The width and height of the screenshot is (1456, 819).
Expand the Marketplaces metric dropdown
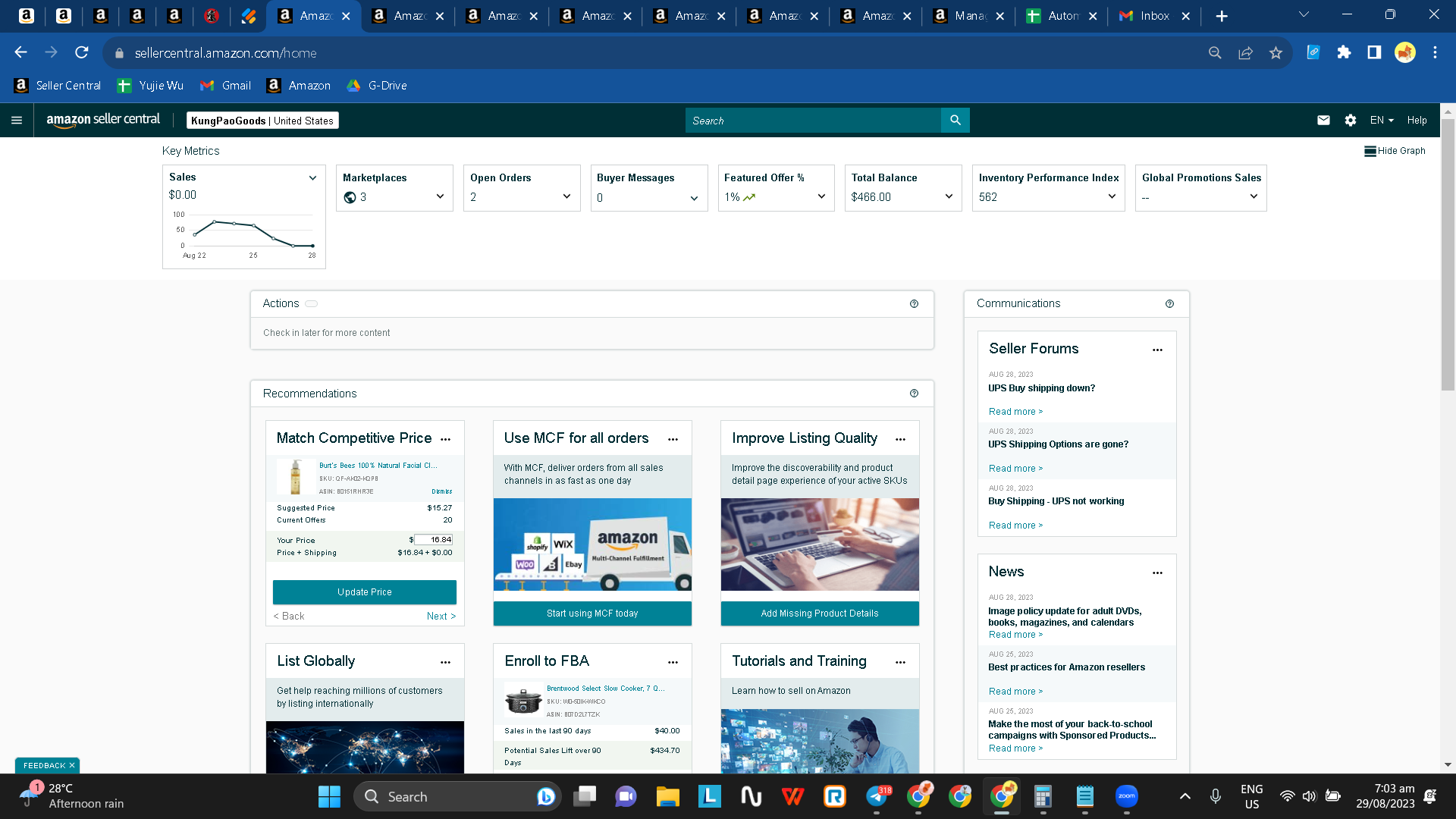tap(440, 197)
